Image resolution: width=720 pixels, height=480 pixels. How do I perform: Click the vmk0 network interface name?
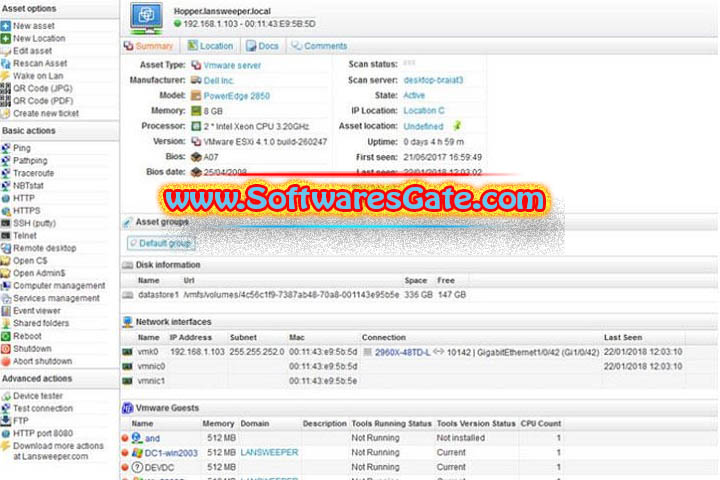pyautogui.click(x=147, y=352)
